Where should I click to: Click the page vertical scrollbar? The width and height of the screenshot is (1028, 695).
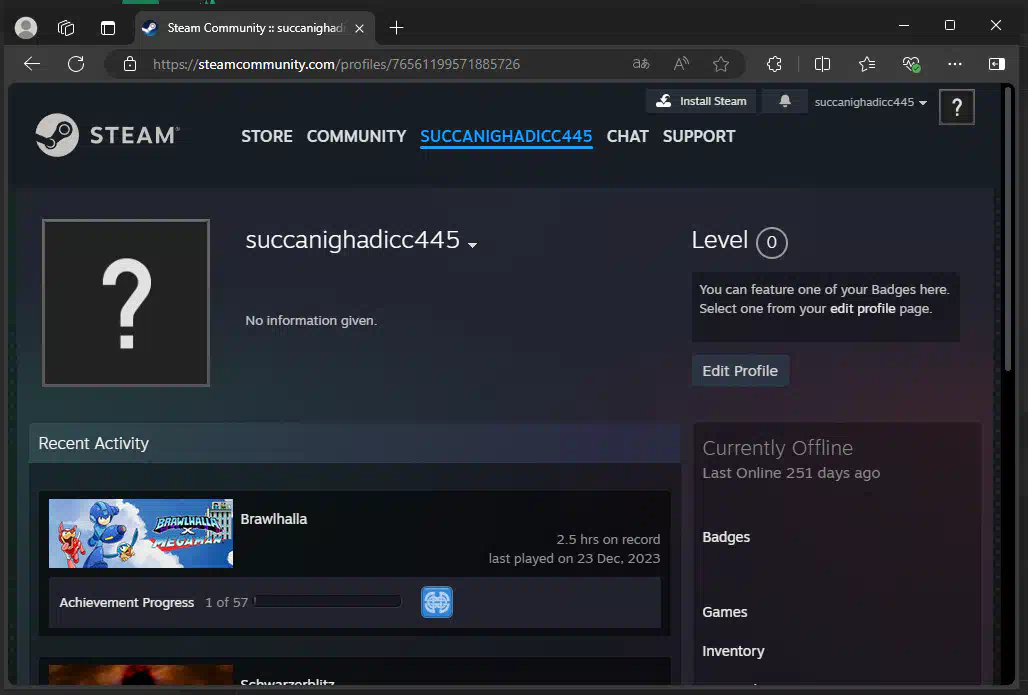[1009, 229]
